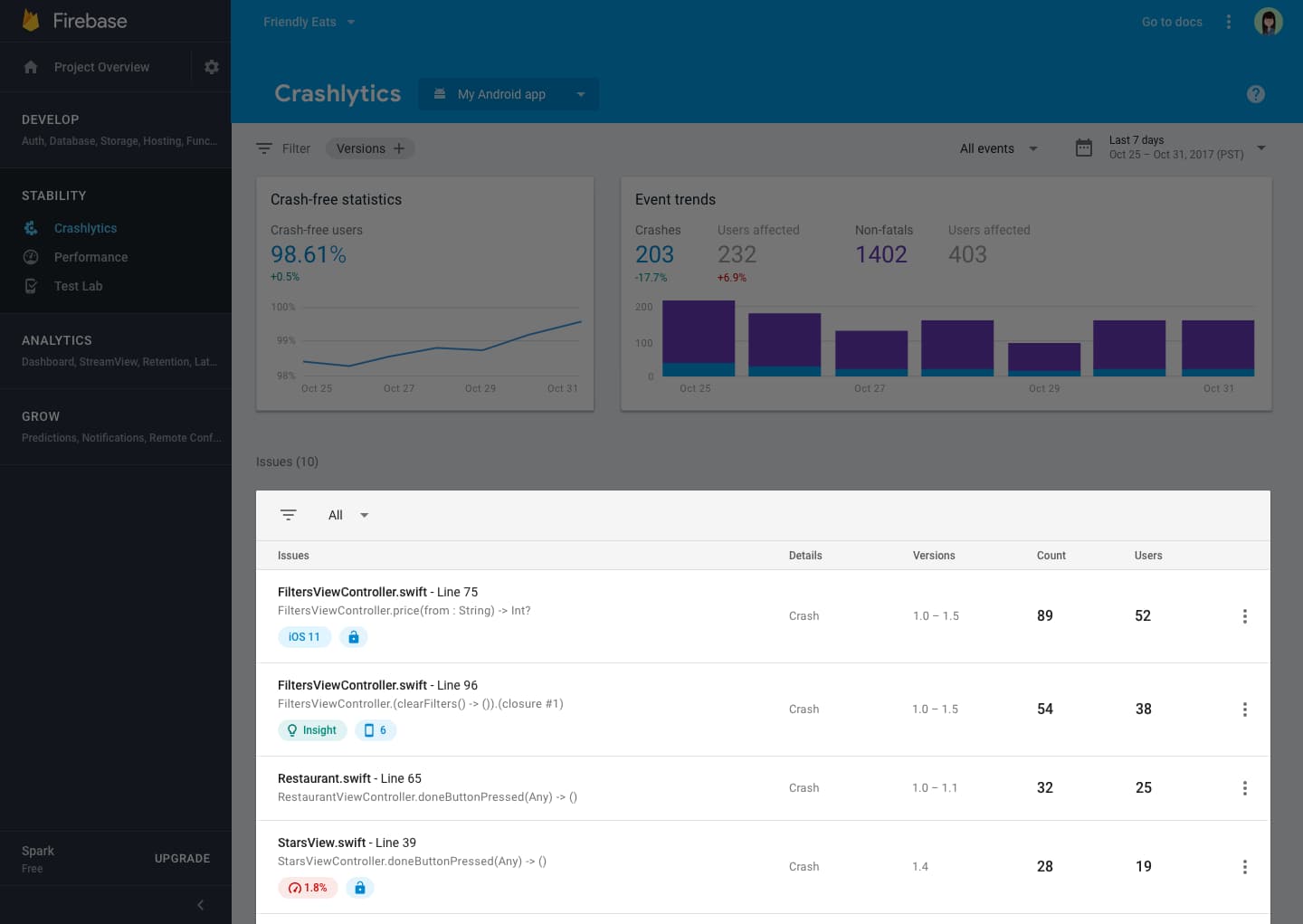Open the All issues filter dropdown
Viewport: 1303px width, 924px height.
point(348,515)
